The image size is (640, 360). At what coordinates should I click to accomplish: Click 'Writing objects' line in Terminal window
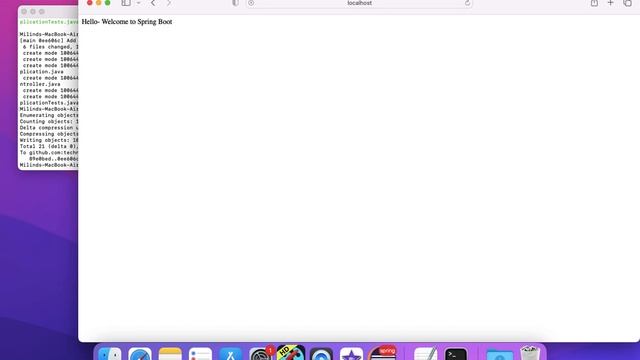click(x=49, y=140)
